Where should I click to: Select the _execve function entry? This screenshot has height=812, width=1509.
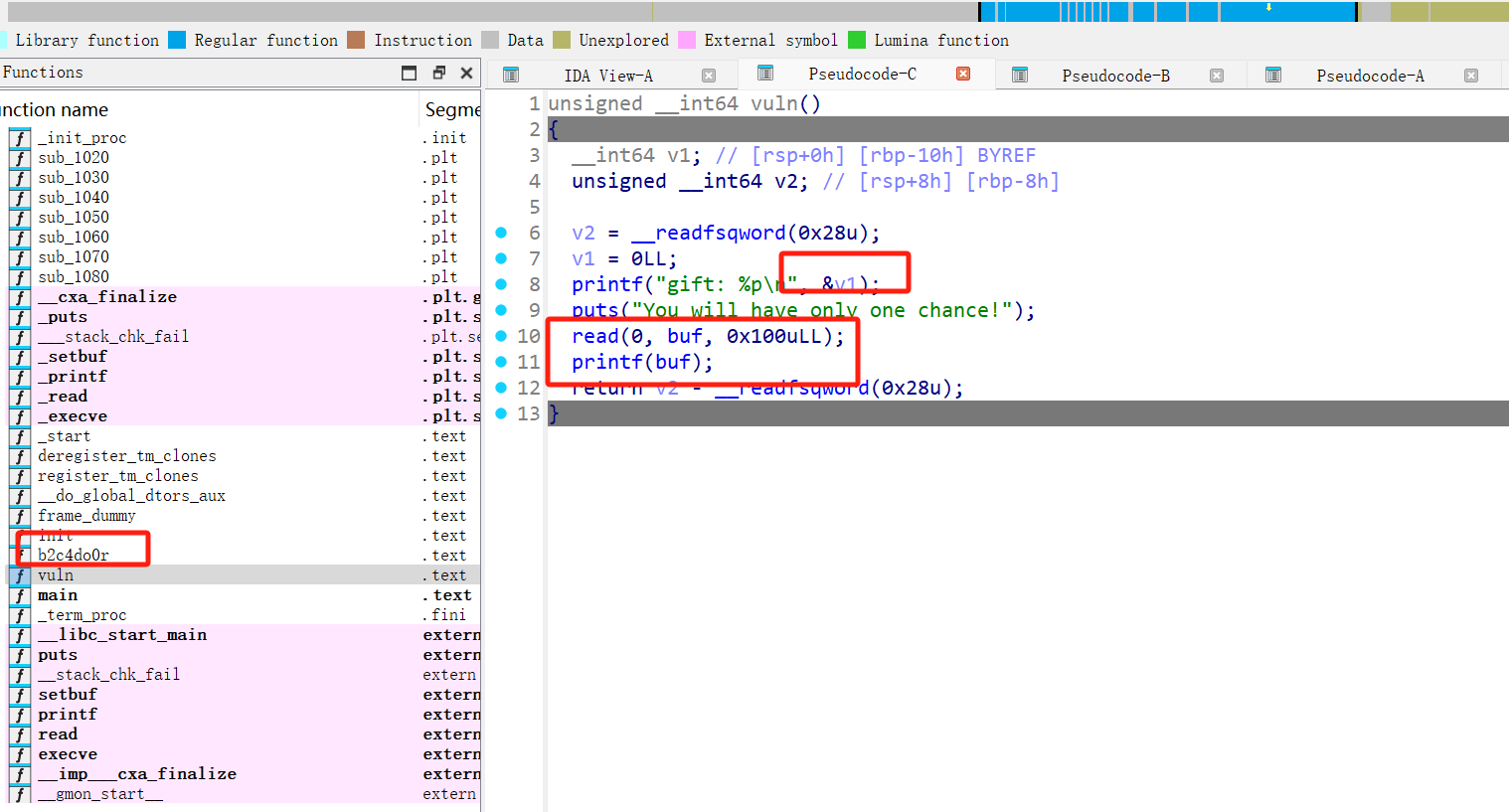pos(73,416)
